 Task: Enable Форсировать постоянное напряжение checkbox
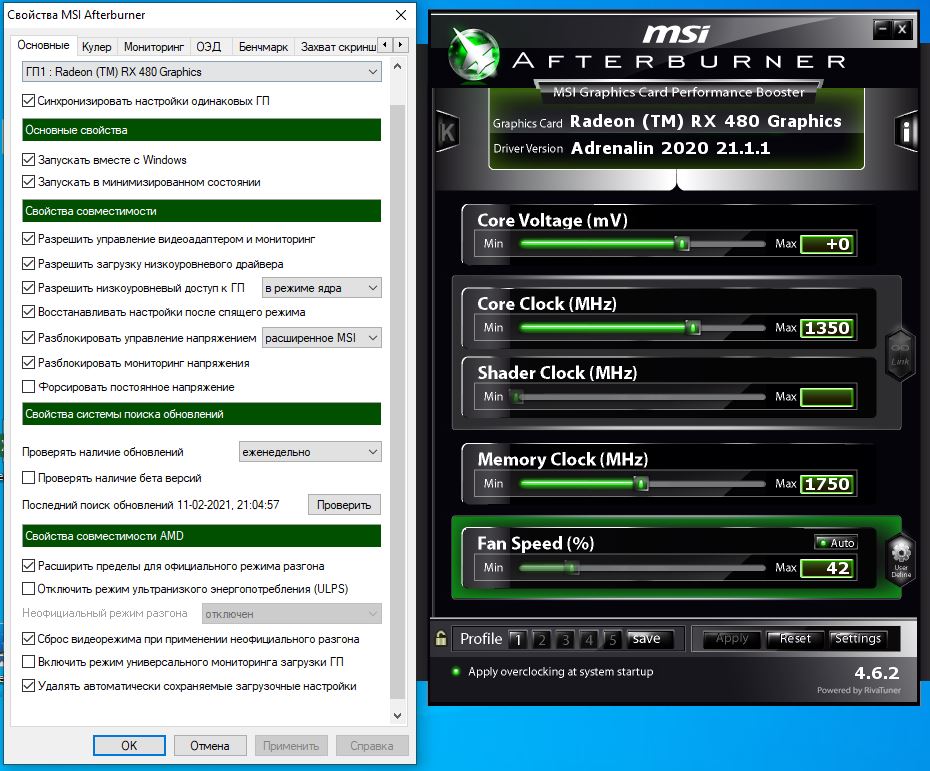pyautogui.click(x=28, y=387)
